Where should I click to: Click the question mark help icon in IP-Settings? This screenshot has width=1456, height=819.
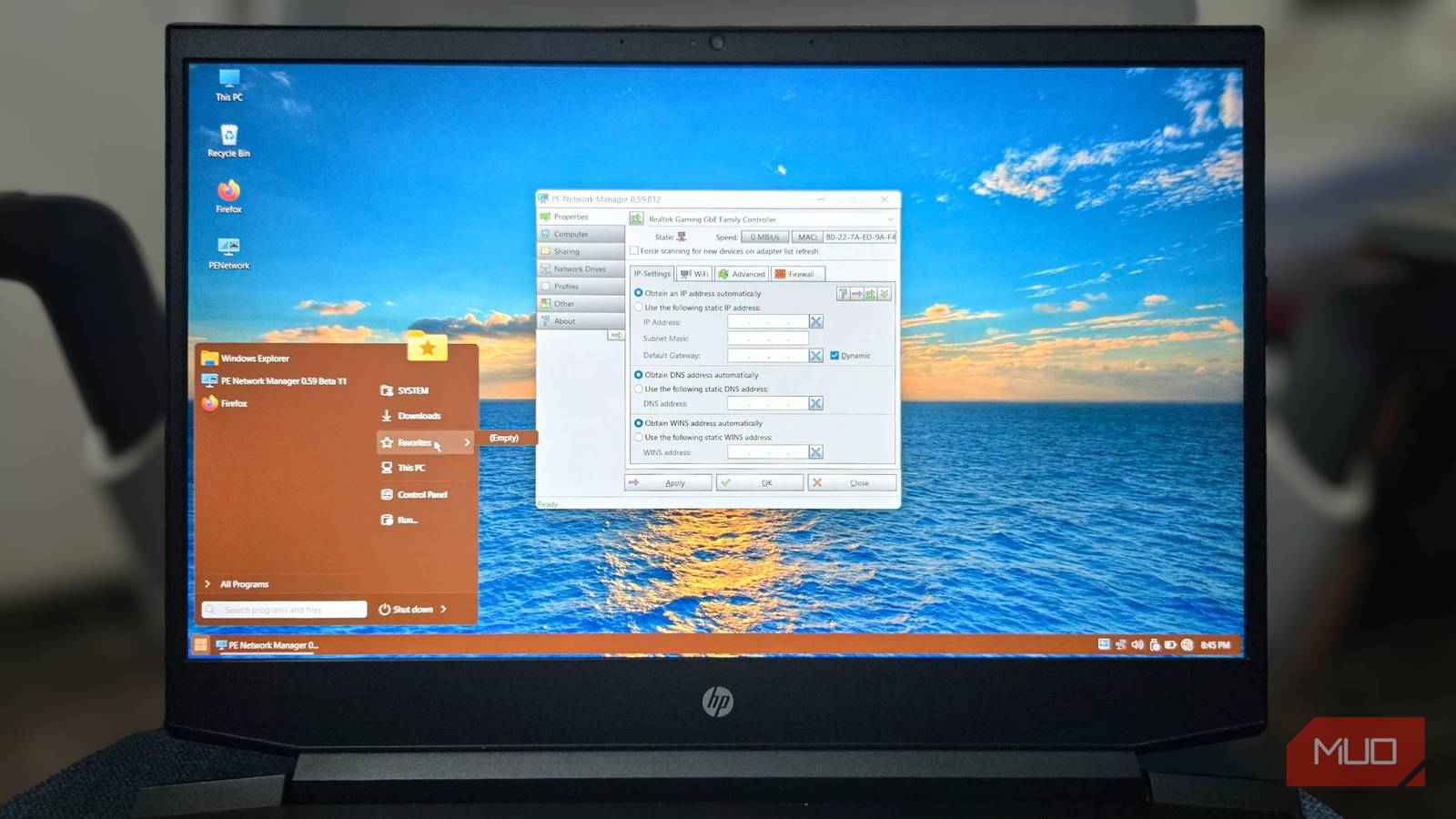coord(844,294)
